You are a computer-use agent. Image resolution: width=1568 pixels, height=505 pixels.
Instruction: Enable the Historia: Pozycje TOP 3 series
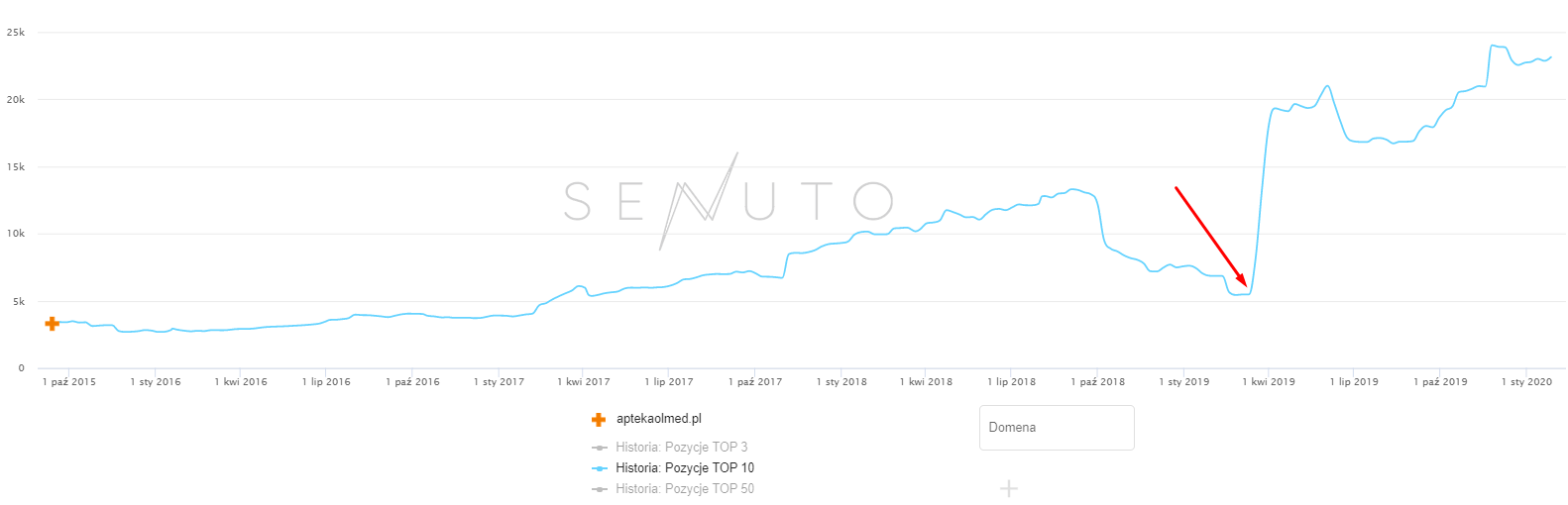pos(681,448)
